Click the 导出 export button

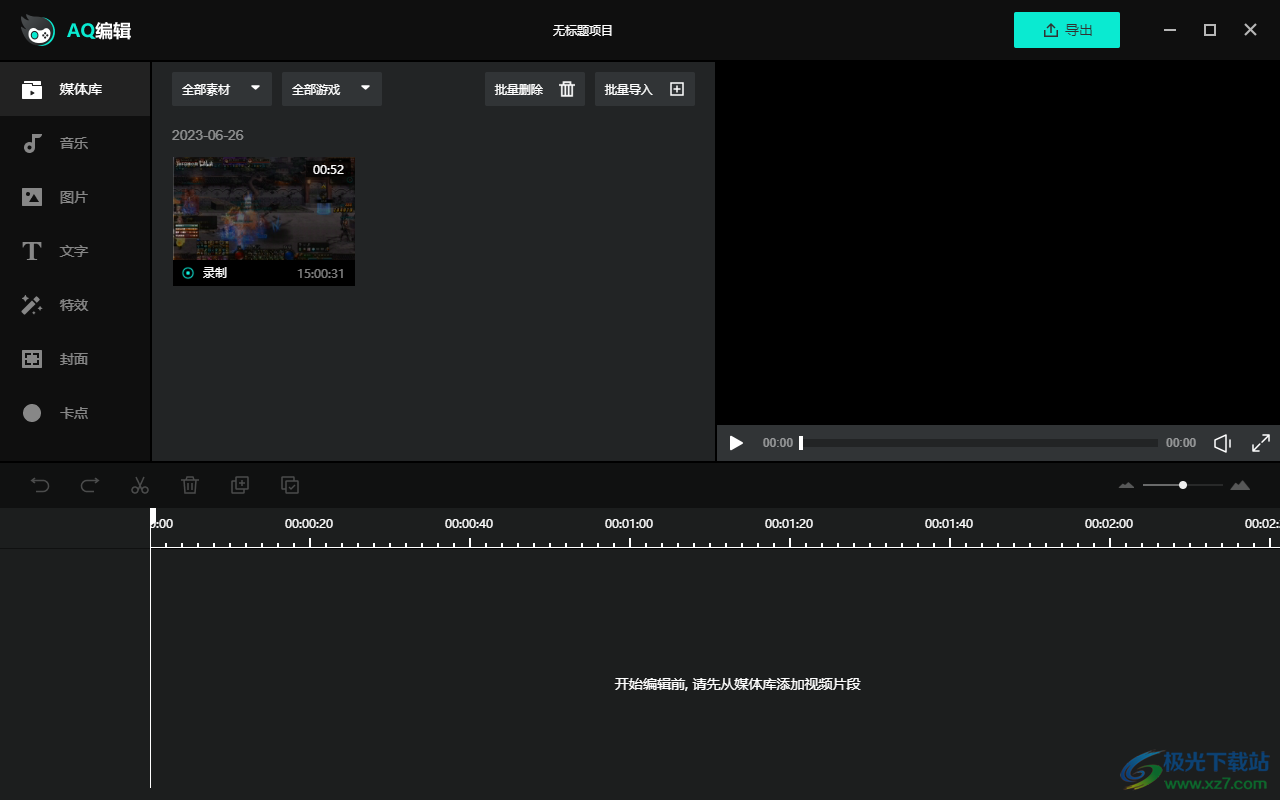click(1066, 30)
